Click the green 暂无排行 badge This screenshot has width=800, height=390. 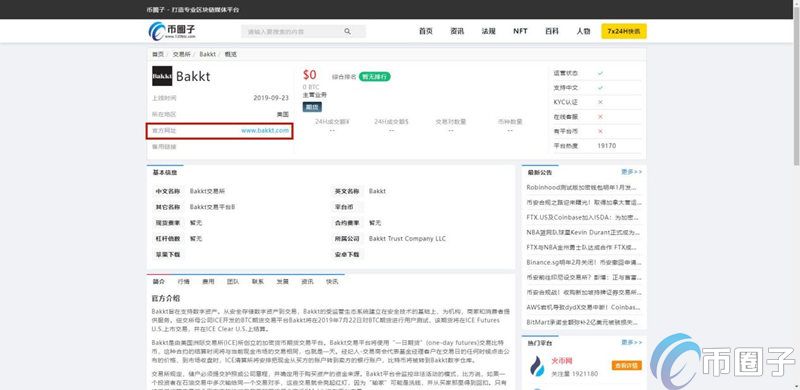click(374, 77)
